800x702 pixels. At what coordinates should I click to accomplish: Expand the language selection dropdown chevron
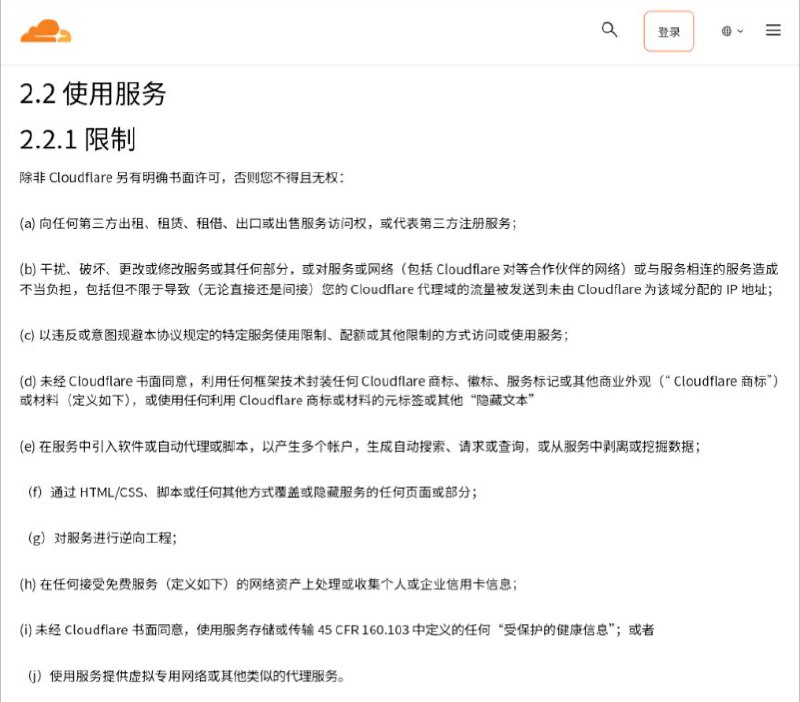coord(740,30)
